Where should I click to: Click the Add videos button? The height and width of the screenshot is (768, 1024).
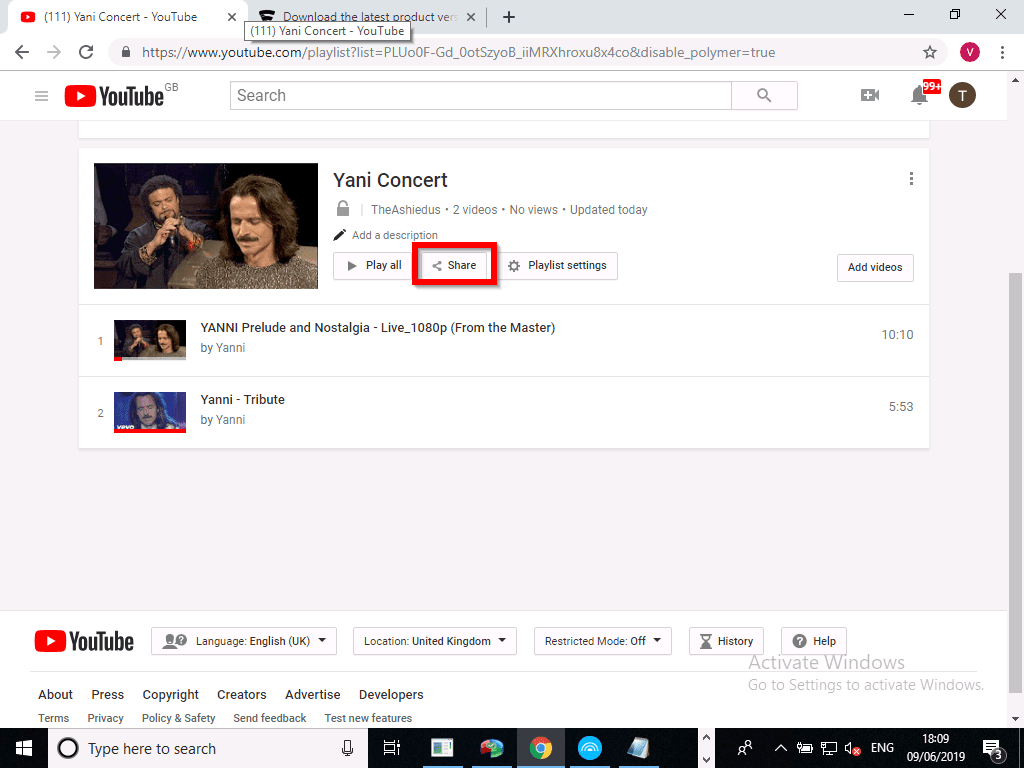point(875,267)
